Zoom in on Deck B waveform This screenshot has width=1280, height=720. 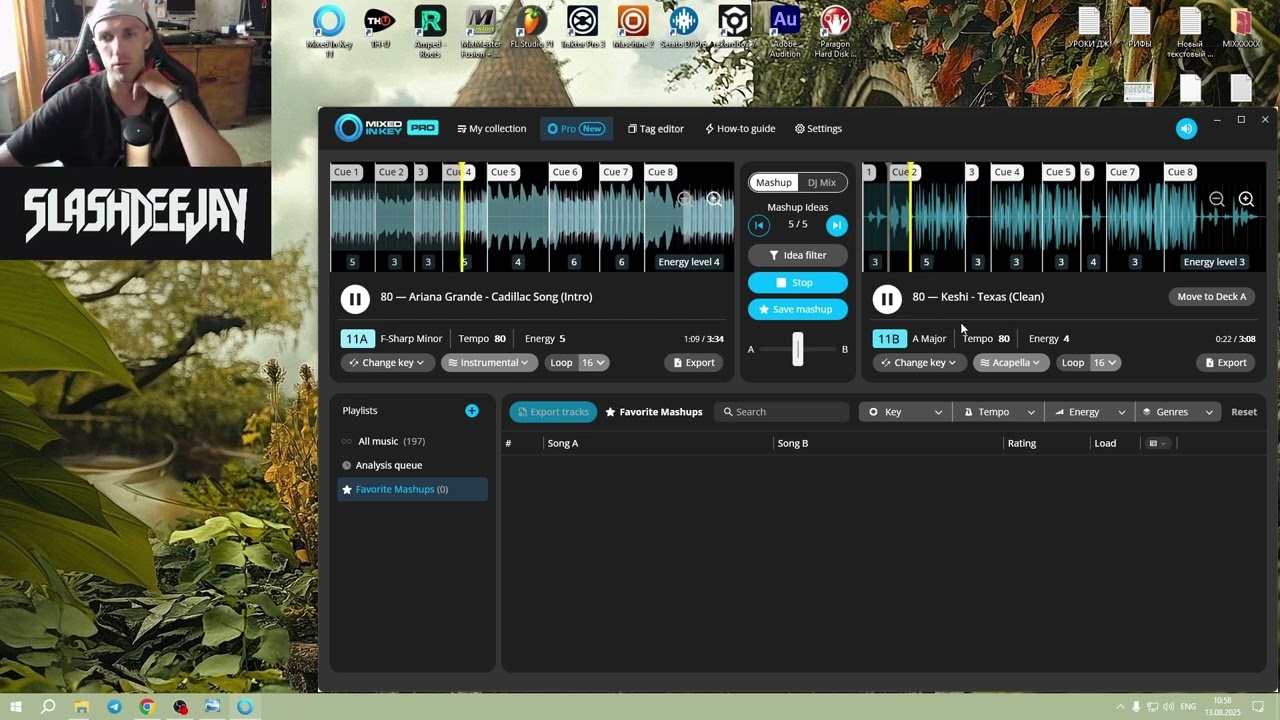click(x=1246, y=199)
